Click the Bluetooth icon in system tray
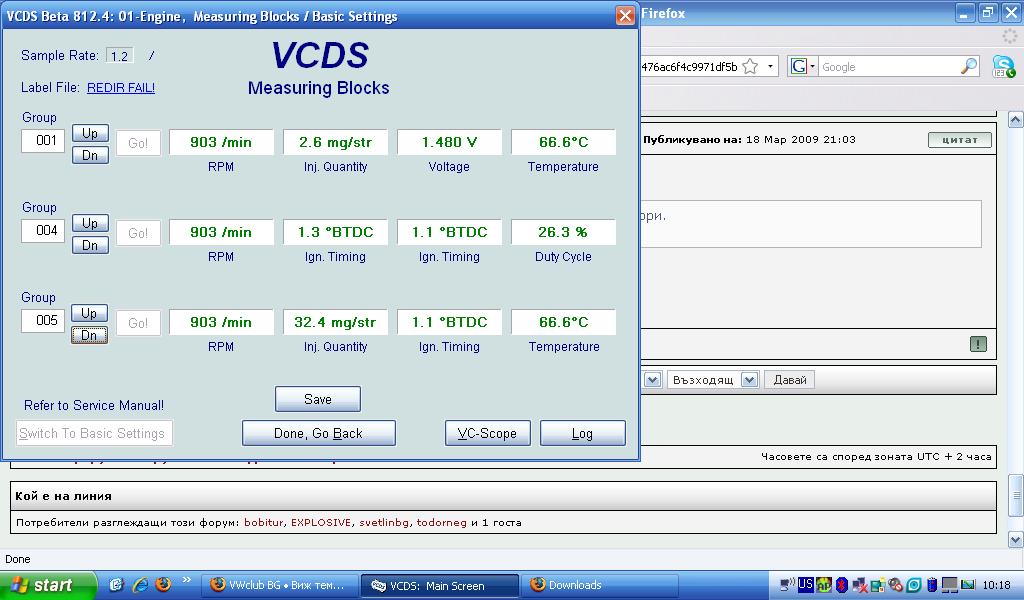Screen dimensions: 1024x600 [842, 585]
